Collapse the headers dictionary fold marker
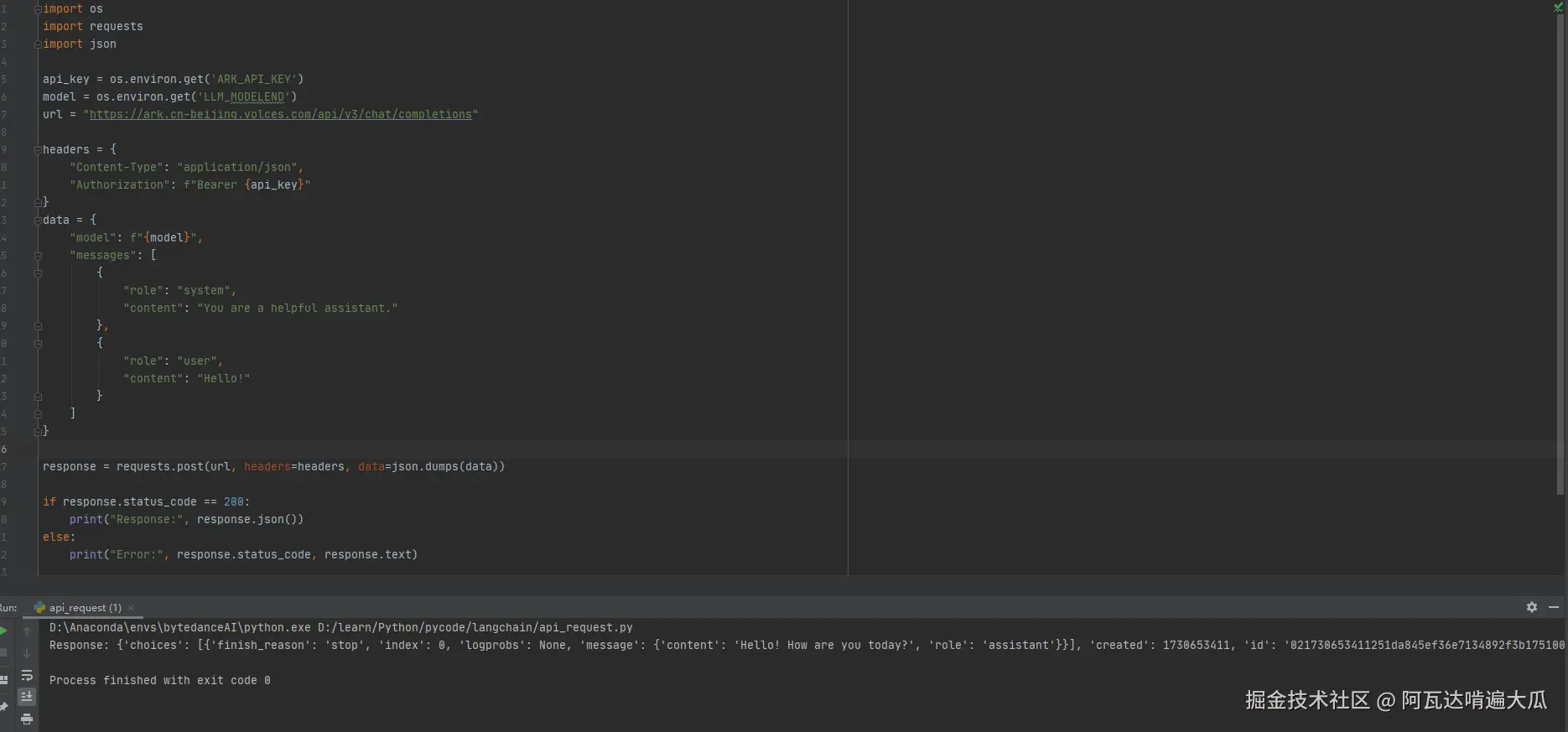The image size is (1568, 732). tap(38, 149)
